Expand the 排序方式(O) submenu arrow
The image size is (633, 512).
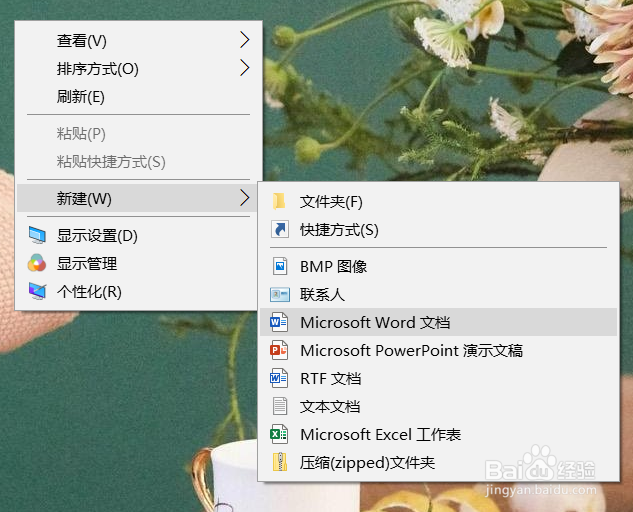coord(245,68)
